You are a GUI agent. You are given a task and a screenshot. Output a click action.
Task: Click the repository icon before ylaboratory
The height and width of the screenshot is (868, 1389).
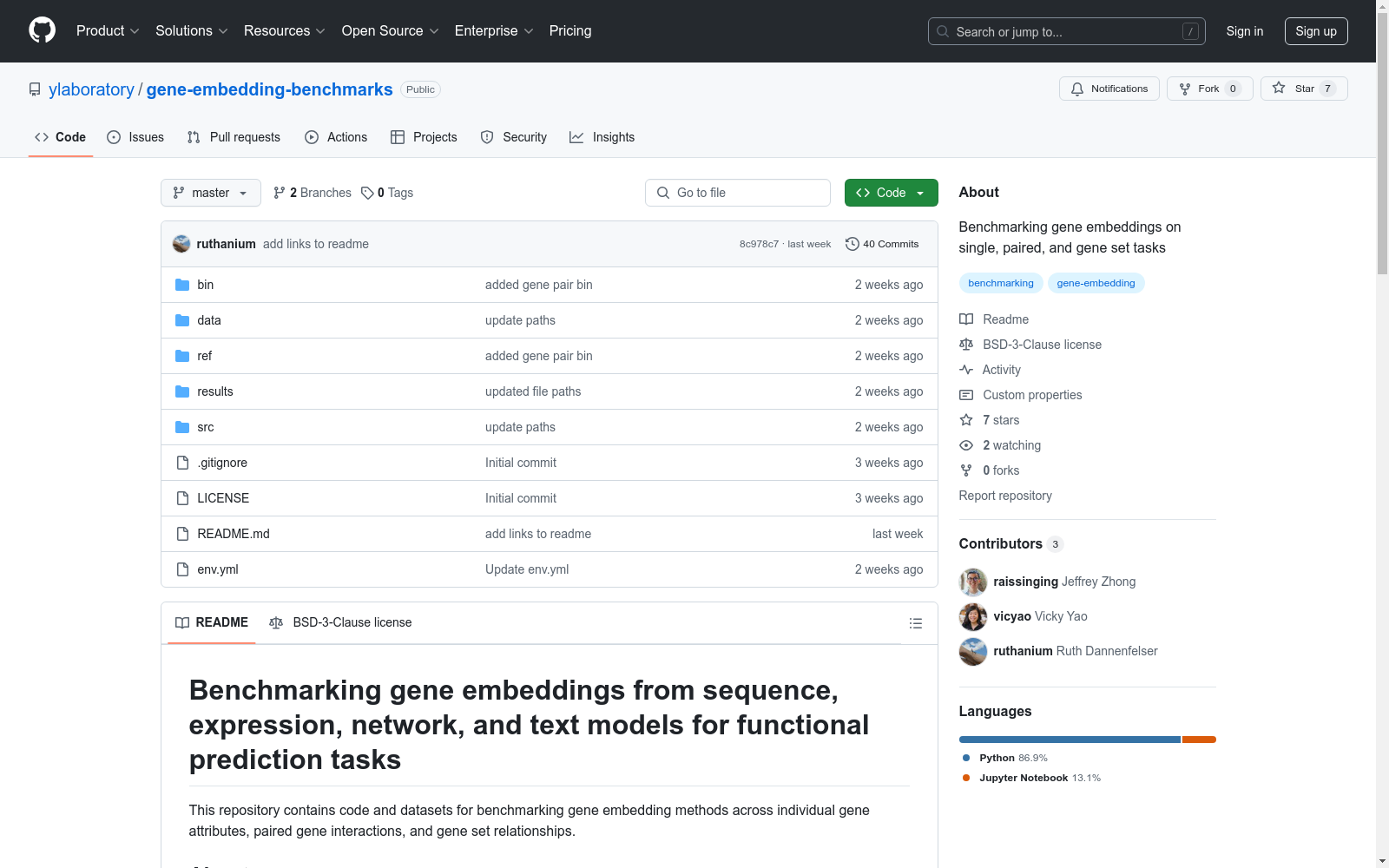[x=35, y=89]
